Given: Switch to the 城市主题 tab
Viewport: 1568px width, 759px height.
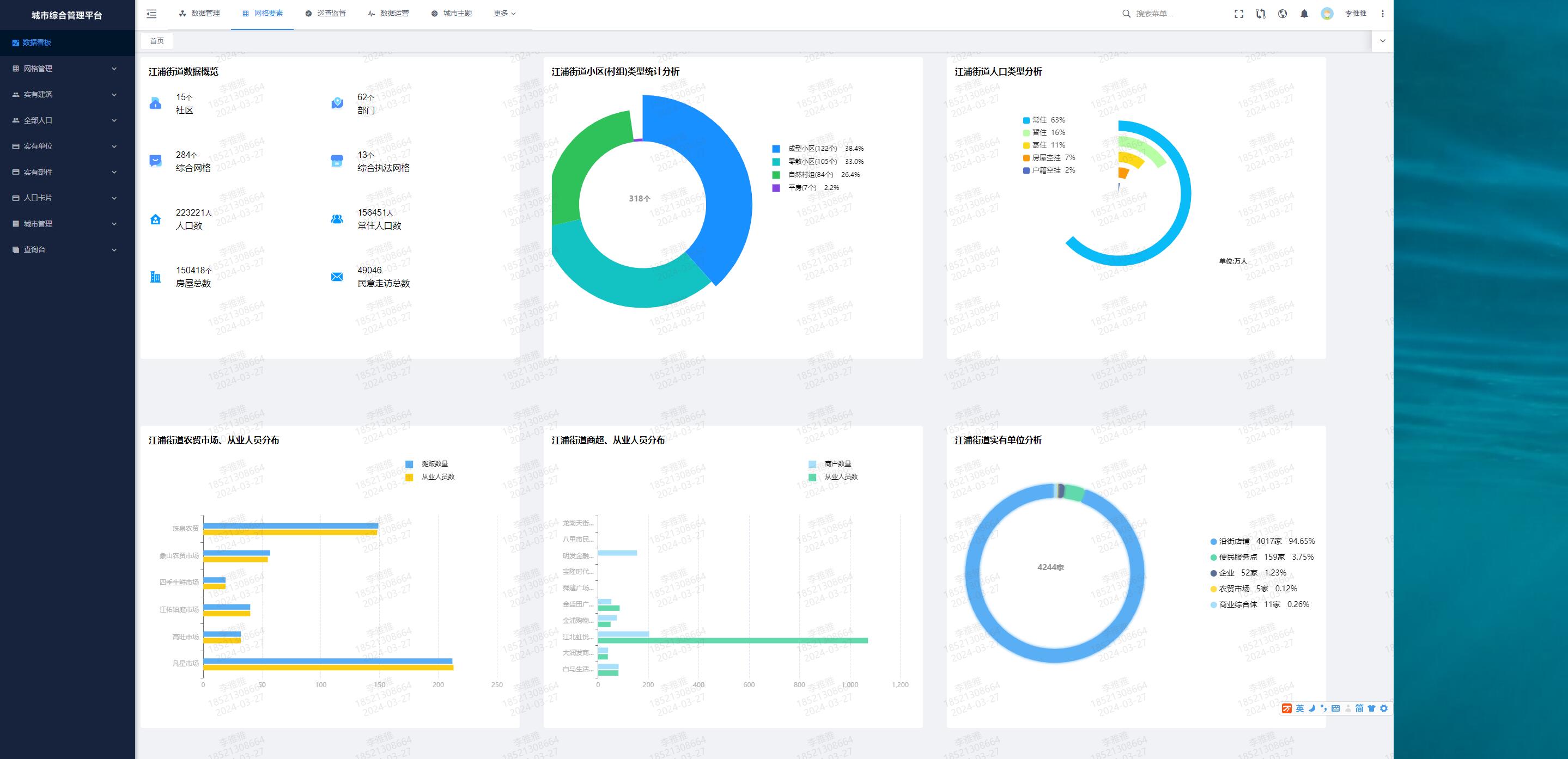Looking at the screenshot, I should click(452, 14).
